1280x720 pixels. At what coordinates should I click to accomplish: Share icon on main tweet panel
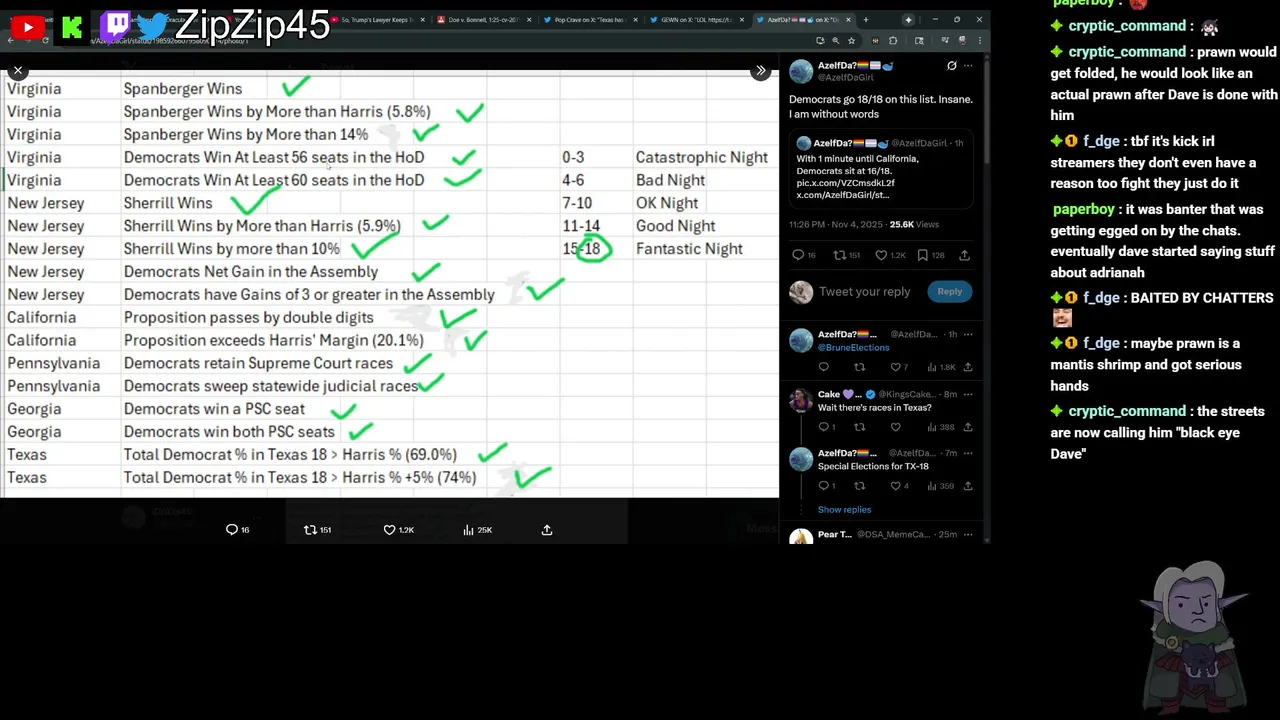(x=965, y=255)
